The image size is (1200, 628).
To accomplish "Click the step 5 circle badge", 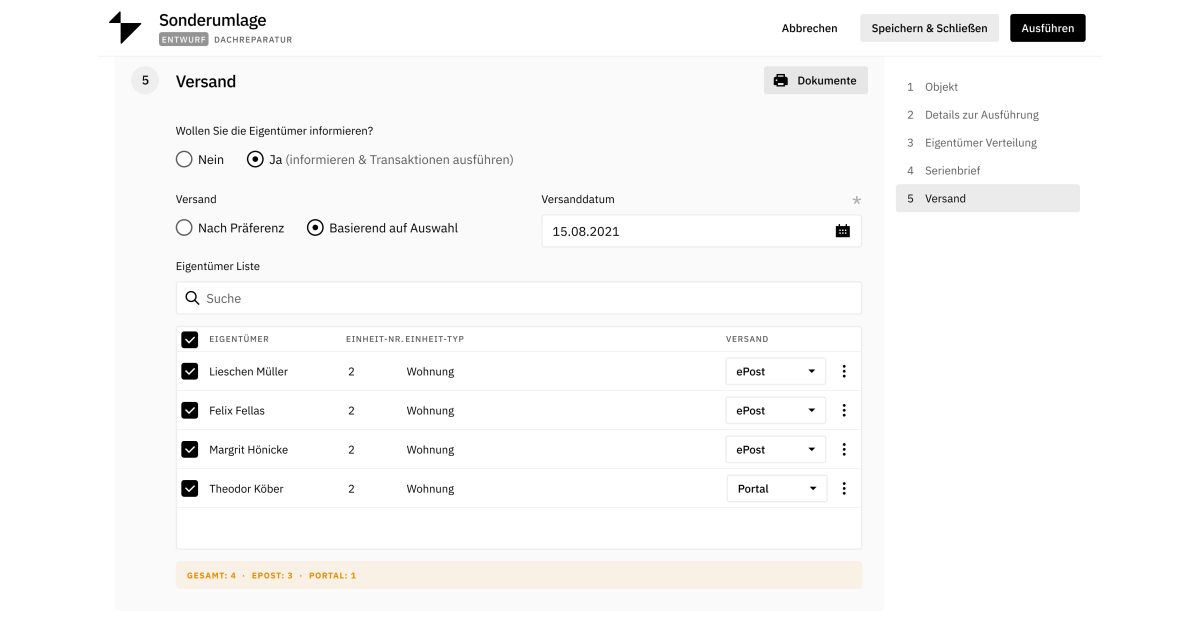I will pos(145,81).
